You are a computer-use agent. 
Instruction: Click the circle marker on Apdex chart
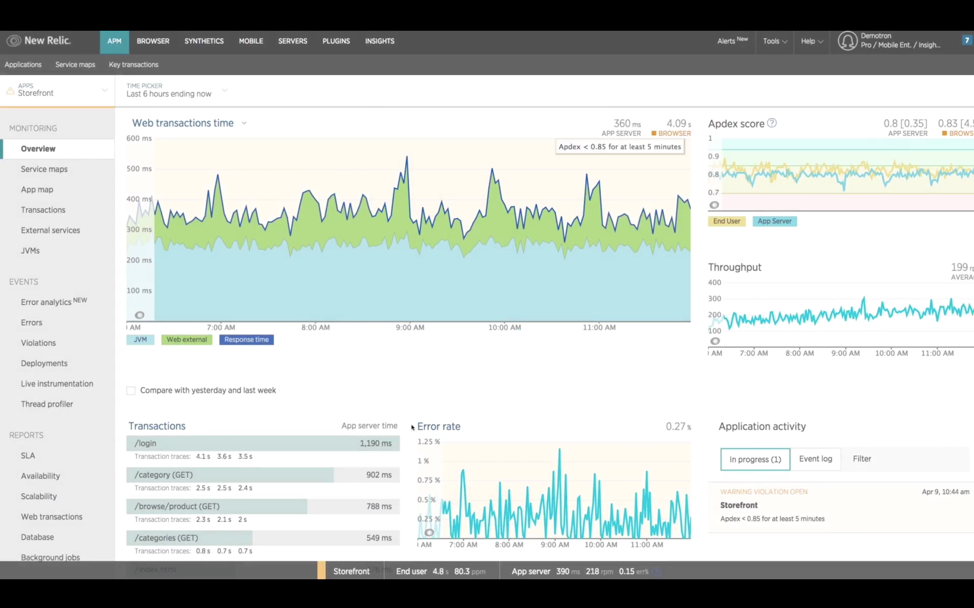point(714,205)
